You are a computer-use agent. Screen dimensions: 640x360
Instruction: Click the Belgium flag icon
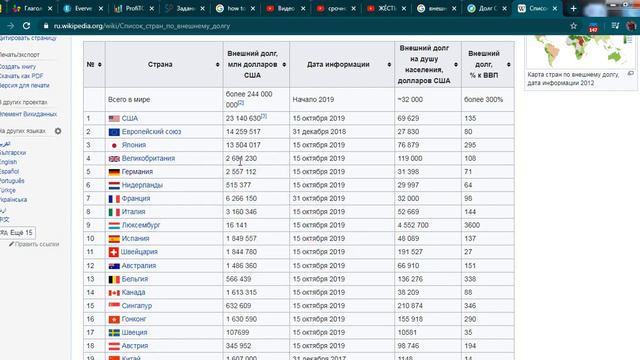coord(114,279)
